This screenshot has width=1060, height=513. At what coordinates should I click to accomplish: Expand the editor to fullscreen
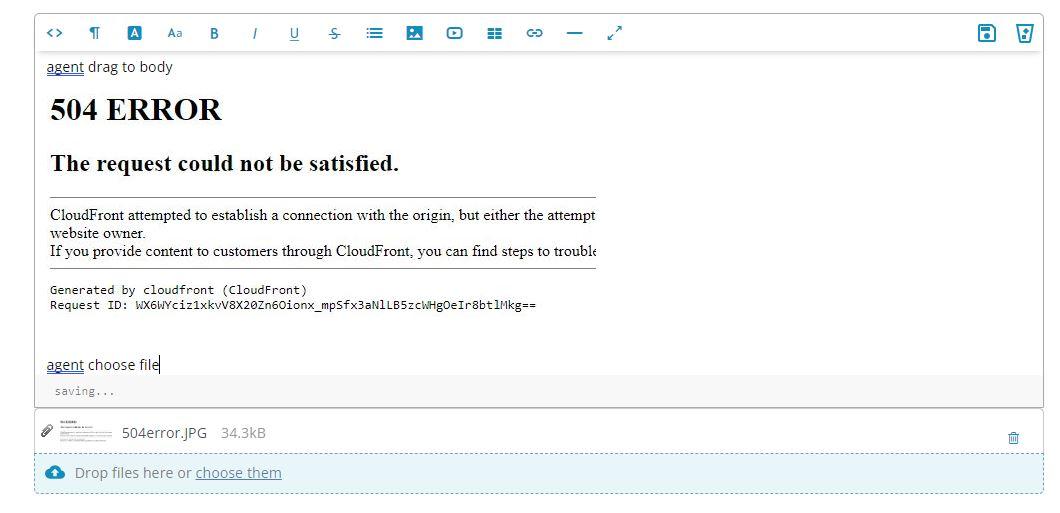(x=614, y=33)
